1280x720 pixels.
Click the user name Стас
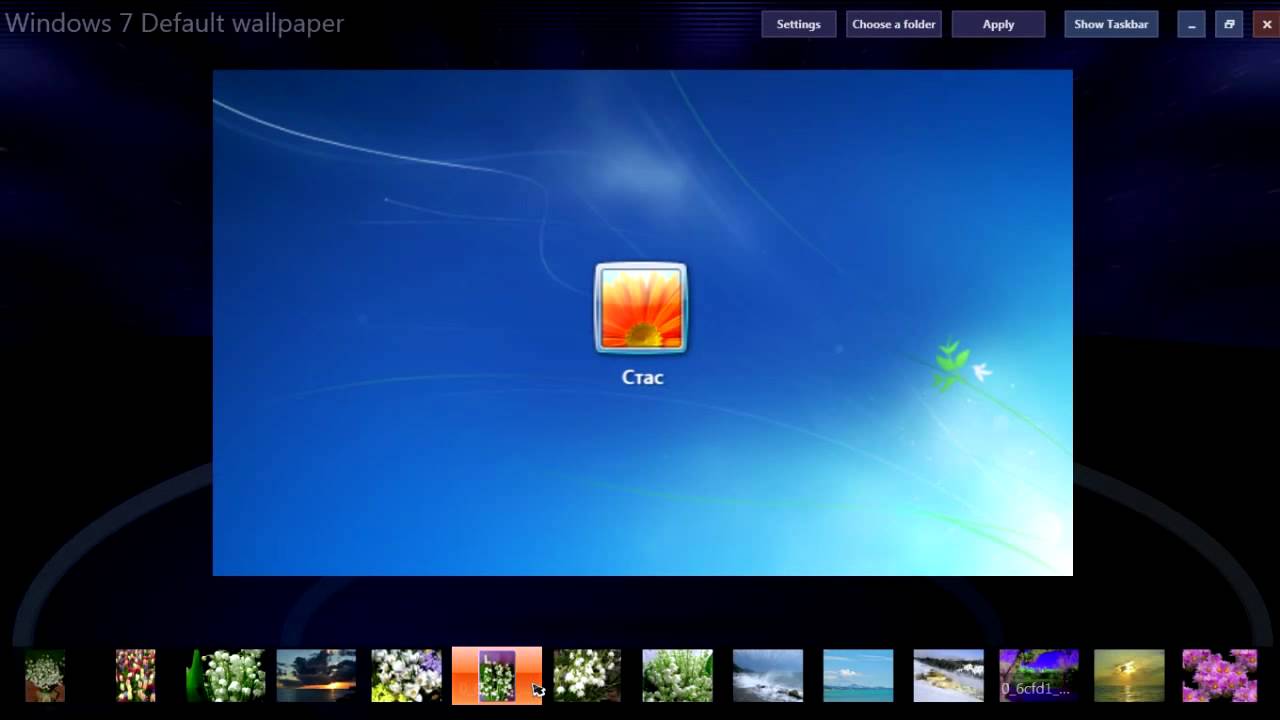tap(643, 377)
